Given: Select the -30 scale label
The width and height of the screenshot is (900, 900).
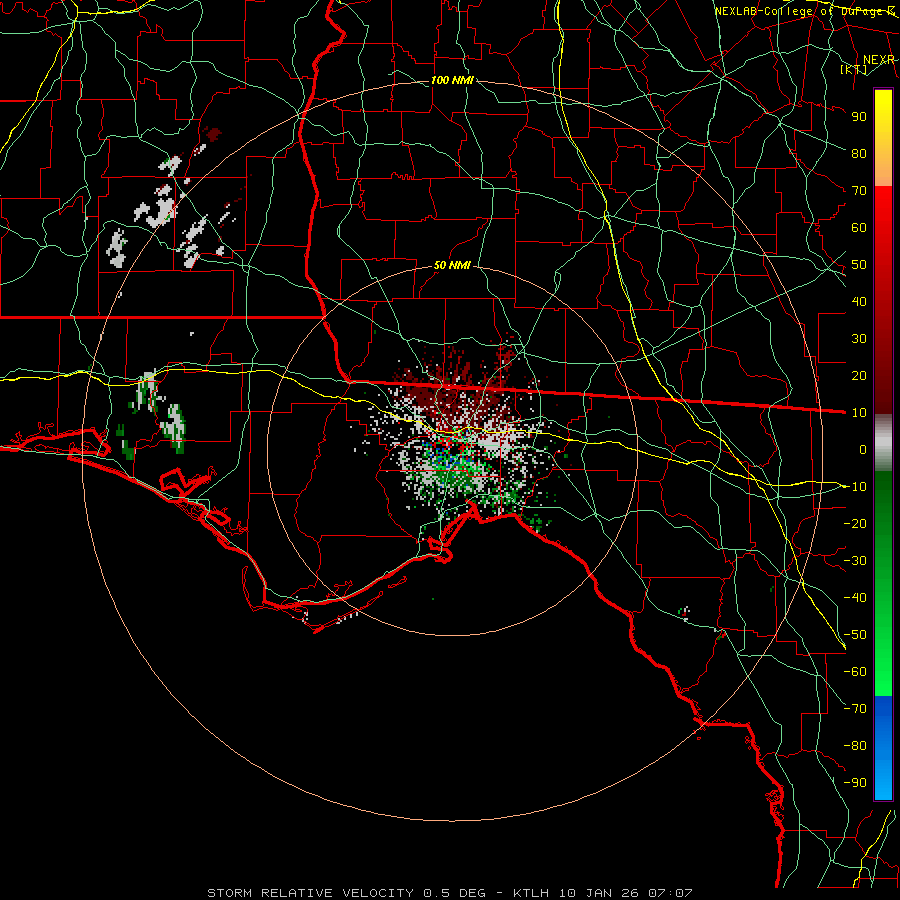Looking at the screenshot, I should click(x=855, y=560).
